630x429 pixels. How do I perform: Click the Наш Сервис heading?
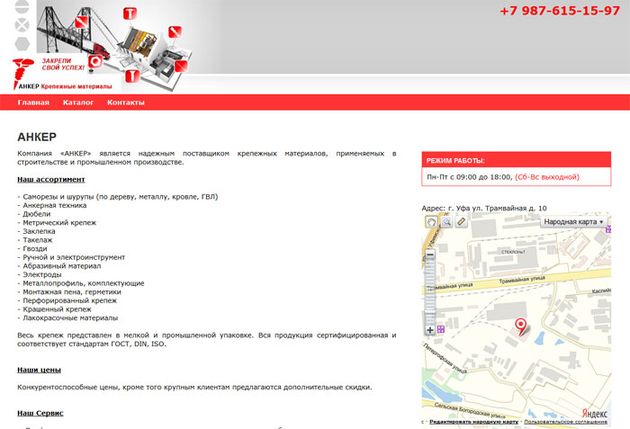point(40,413)
